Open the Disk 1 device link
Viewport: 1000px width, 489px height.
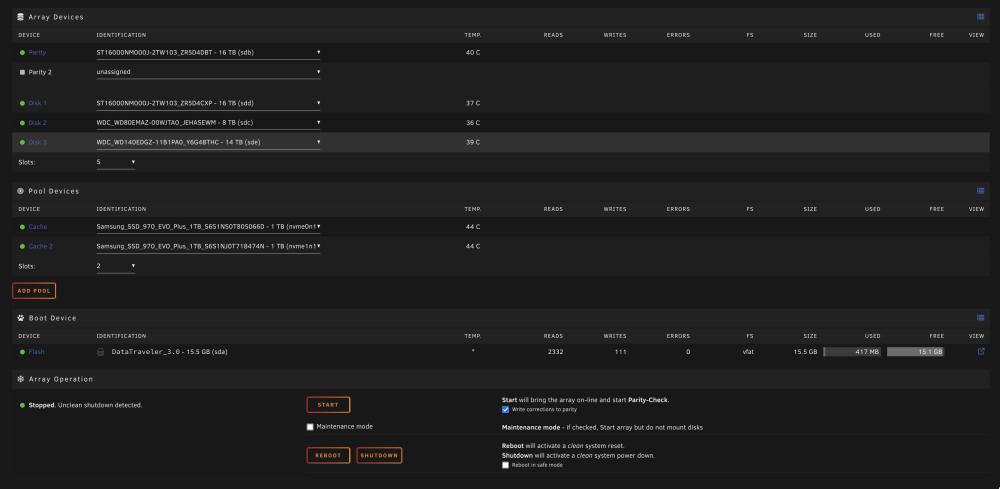pyautogui.click(x=38, y=103)
